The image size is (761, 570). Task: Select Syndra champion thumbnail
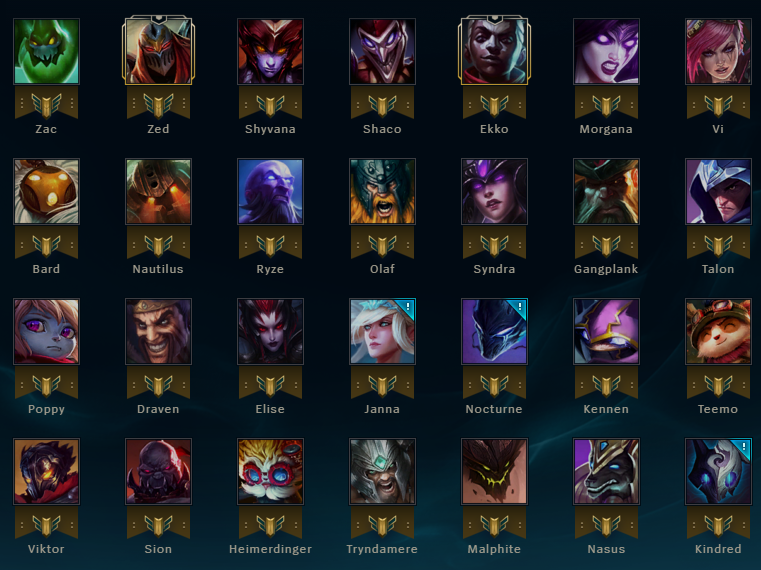tap(494, 191)
